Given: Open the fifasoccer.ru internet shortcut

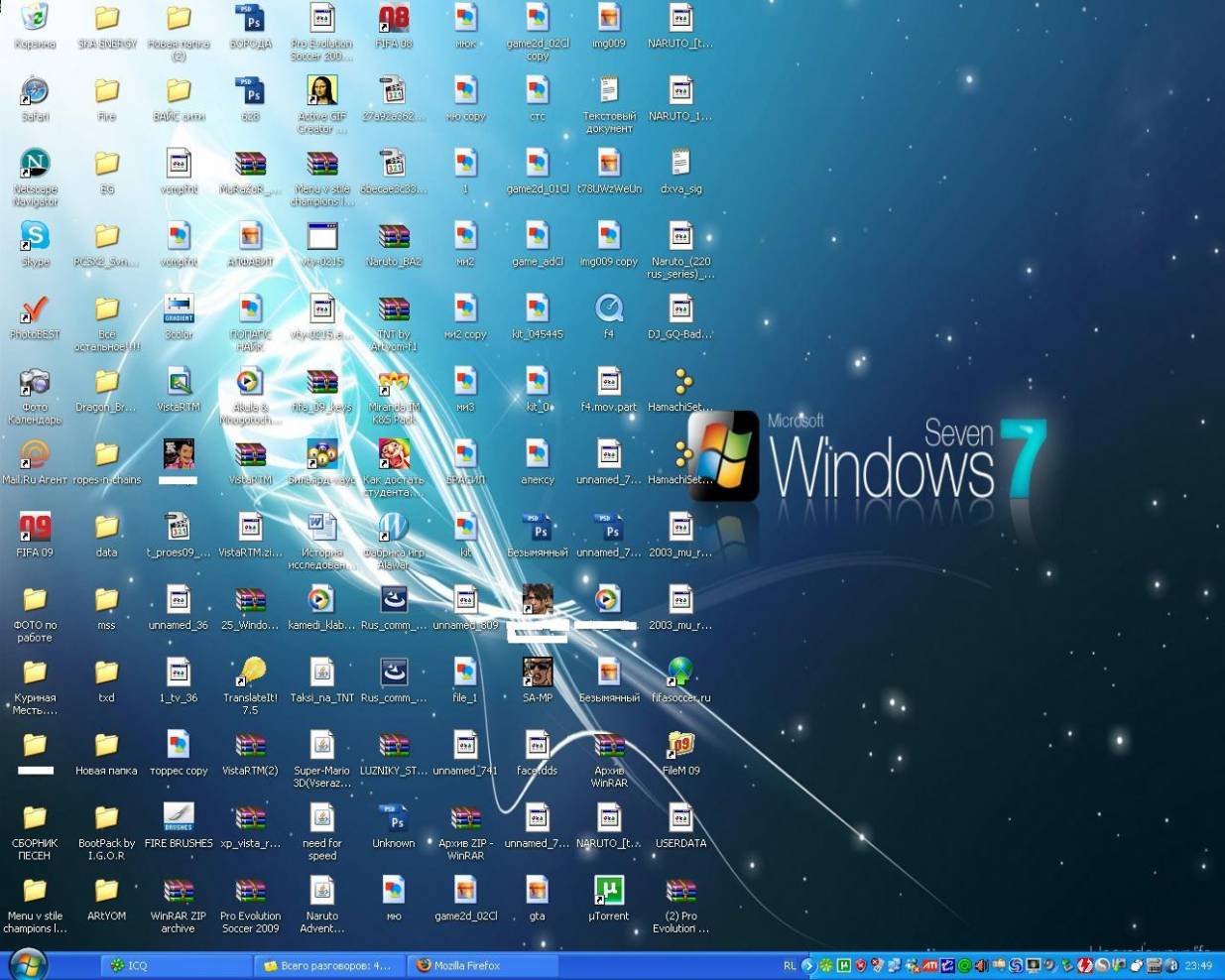Looking at the screenshot, I should click(x=680, y=674).
